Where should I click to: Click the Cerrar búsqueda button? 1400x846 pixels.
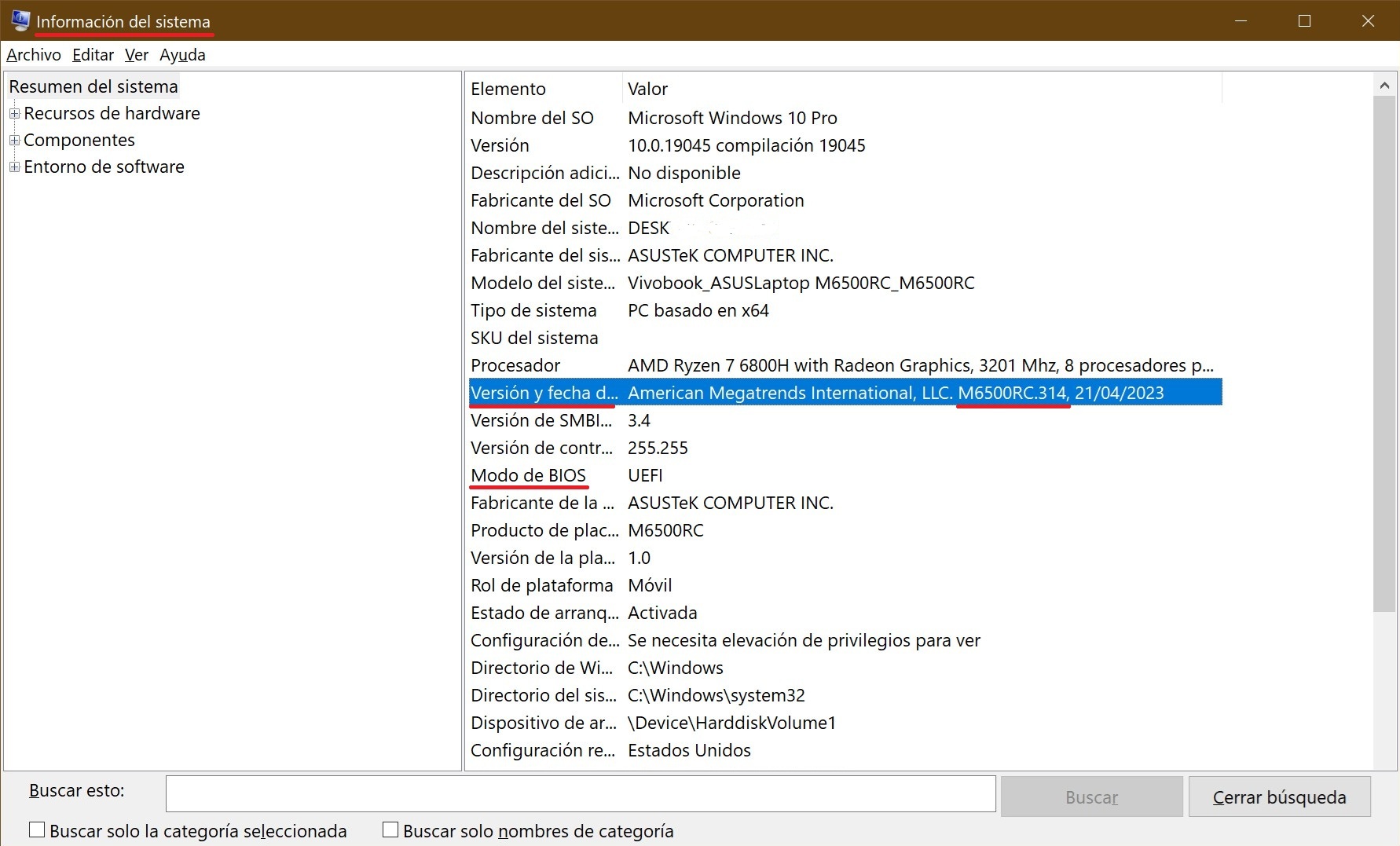click(x=1279, y=797)
